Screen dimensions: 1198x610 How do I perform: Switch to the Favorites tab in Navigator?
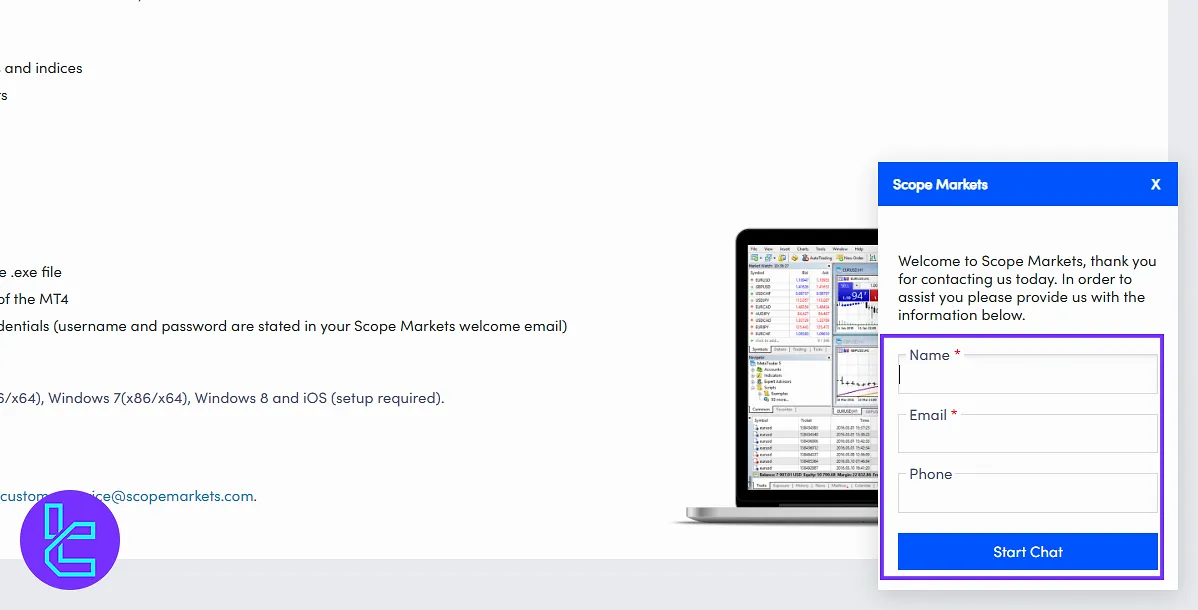click(784, 409)
